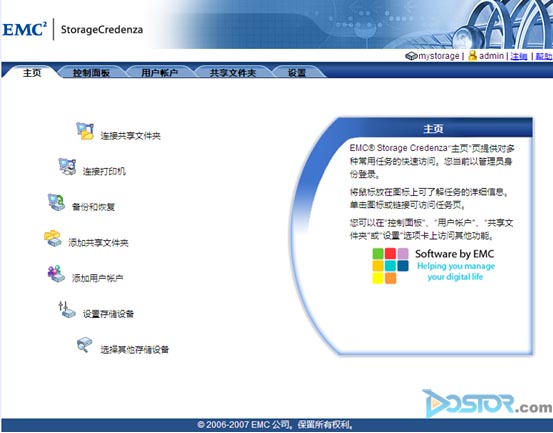Open the 帮助 help link

tap(544, 56)
